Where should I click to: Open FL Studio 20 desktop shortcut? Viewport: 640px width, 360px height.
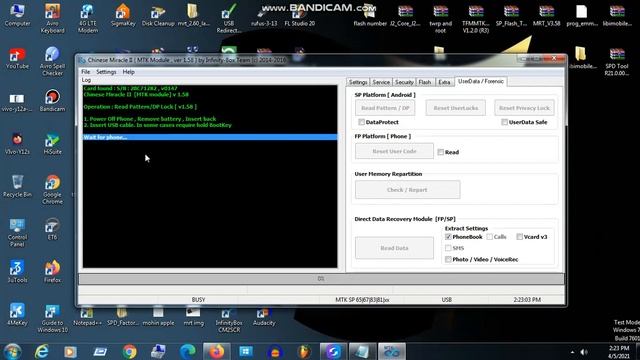point(299,16)
